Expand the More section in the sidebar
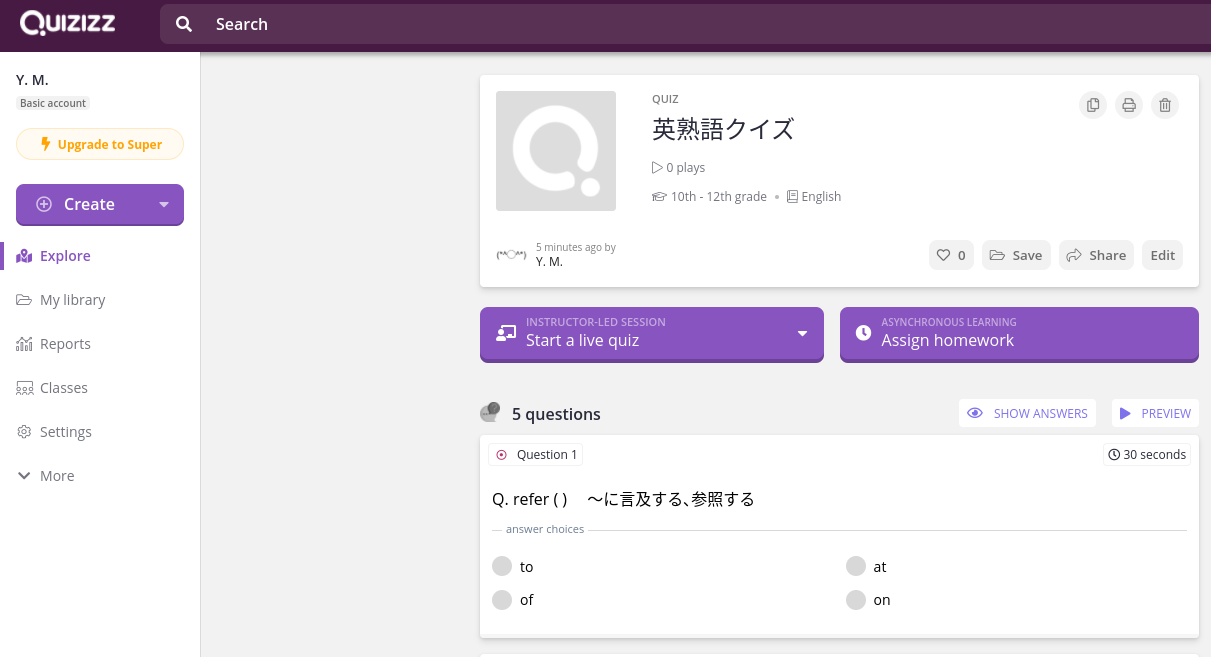The height and width of the screenshot is (657, 1211). coord(24,475)
